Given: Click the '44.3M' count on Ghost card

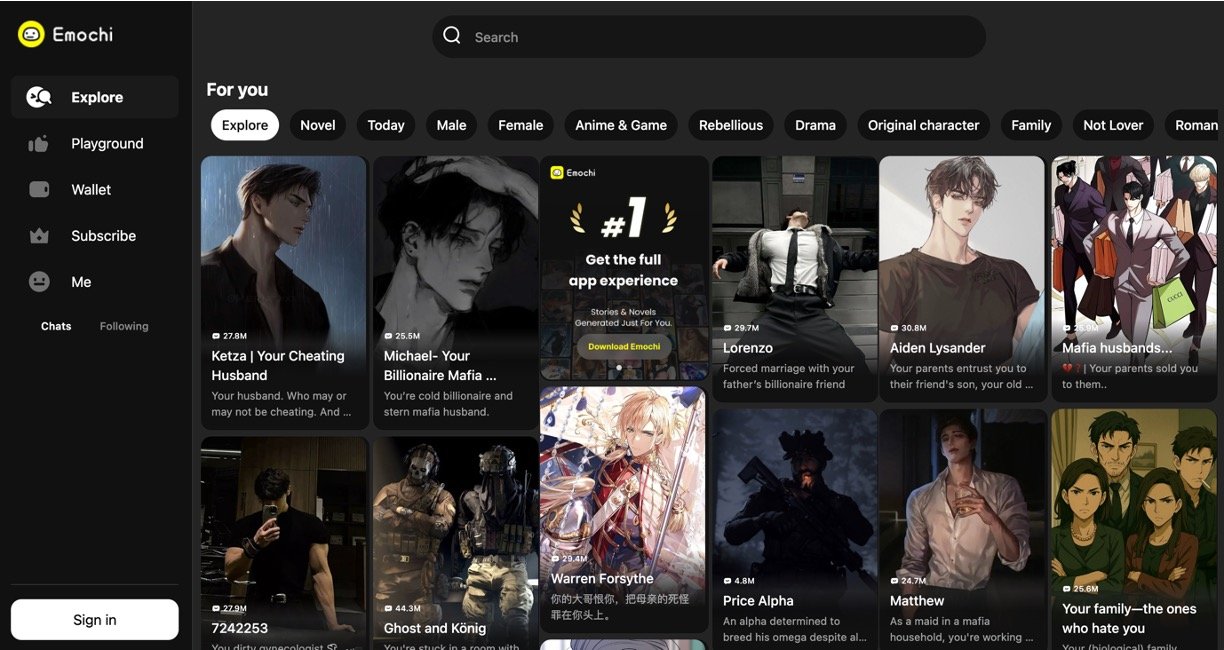Looking at the screenshot, I should click(407, 608).
